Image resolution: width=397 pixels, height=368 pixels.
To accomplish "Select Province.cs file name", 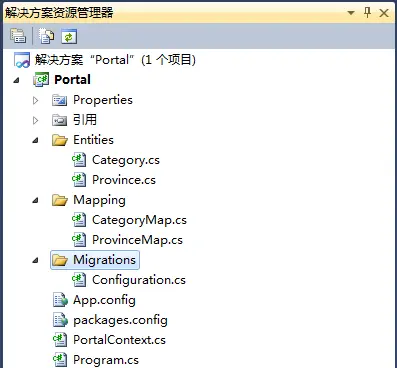I will click(x=124, y=180).
